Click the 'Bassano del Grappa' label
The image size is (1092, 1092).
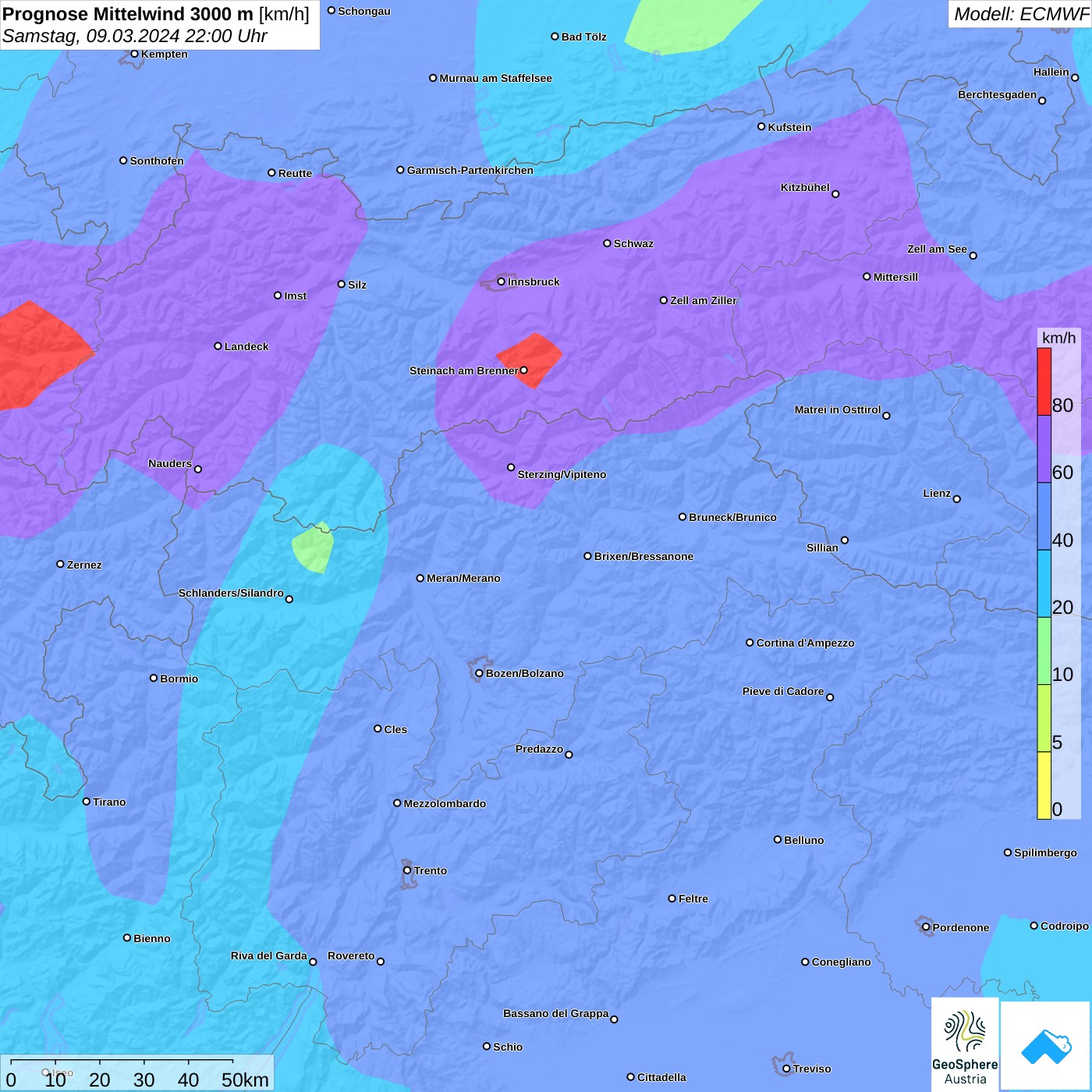(555, 1013)
